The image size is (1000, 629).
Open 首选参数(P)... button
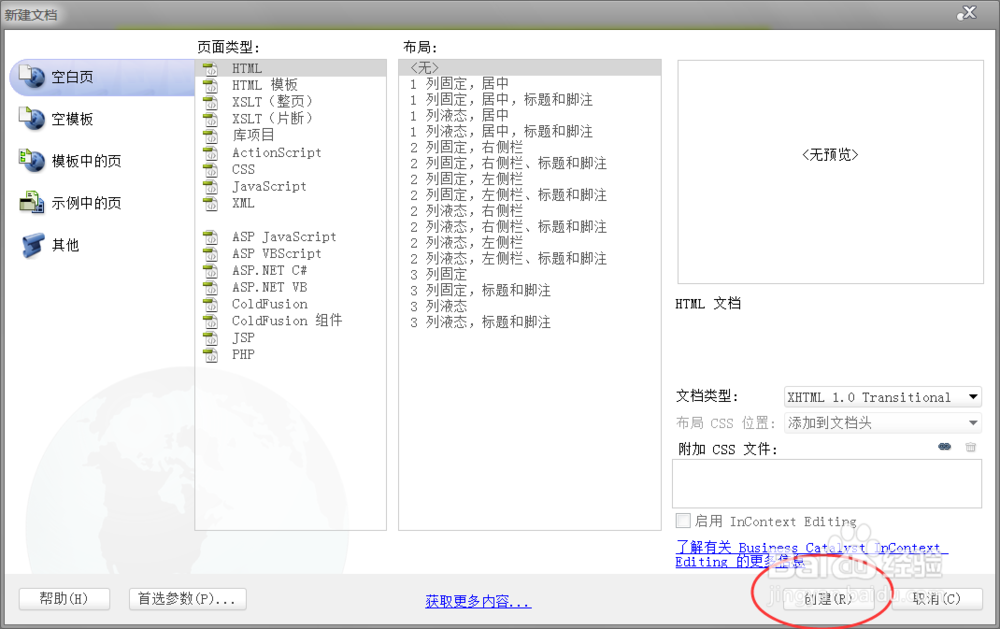tap(188, 598)
